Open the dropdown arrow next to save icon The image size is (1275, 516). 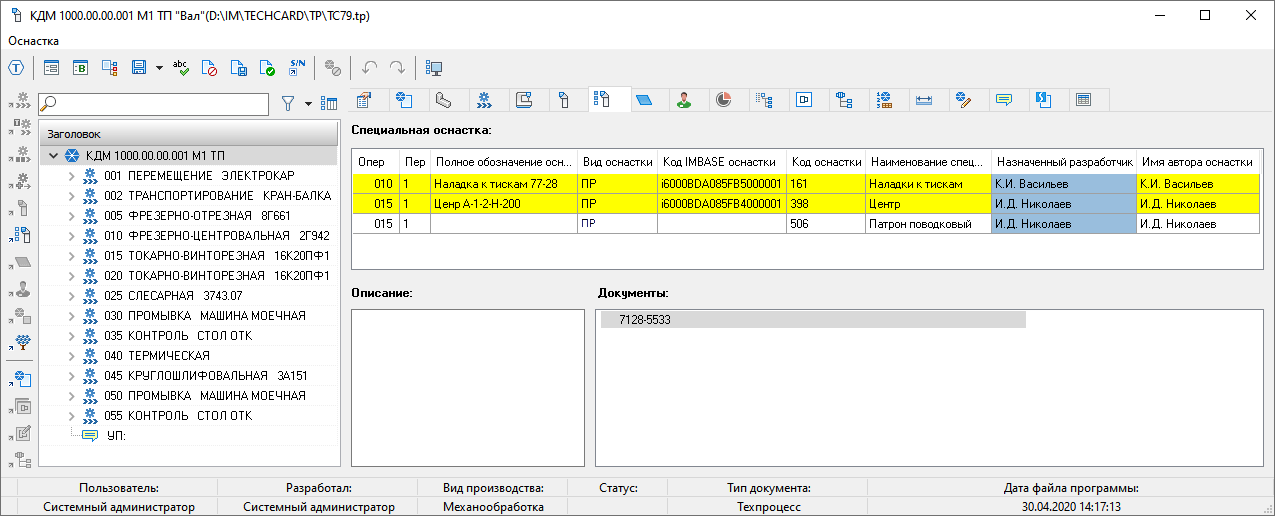pos(159,68)
